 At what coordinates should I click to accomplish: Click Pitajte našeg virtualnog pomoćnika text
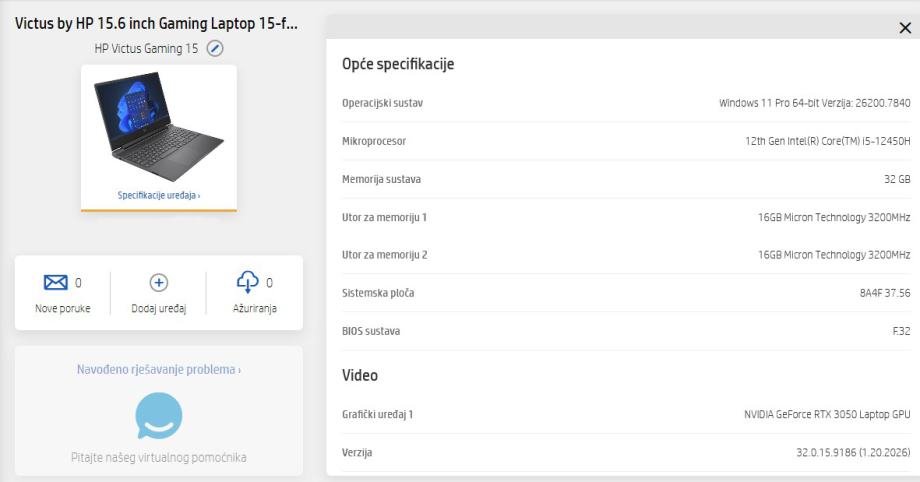point(158,457)
